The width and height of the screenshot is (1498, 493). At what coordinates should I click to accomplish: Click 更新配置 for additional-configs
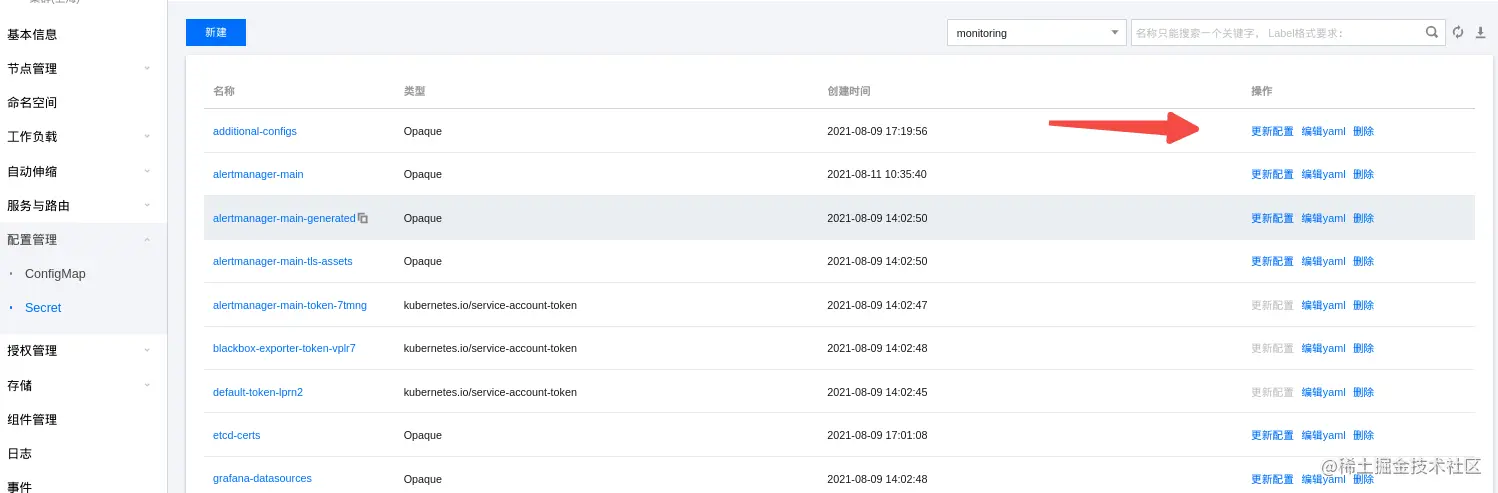(1272, 131)
